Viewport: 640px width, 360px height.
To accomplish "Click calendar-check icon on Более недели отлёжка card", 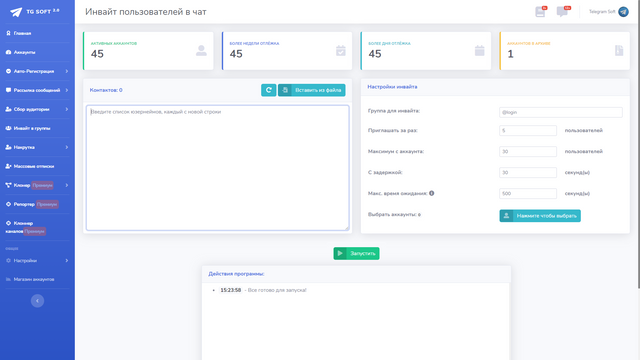I will (341, 51).
